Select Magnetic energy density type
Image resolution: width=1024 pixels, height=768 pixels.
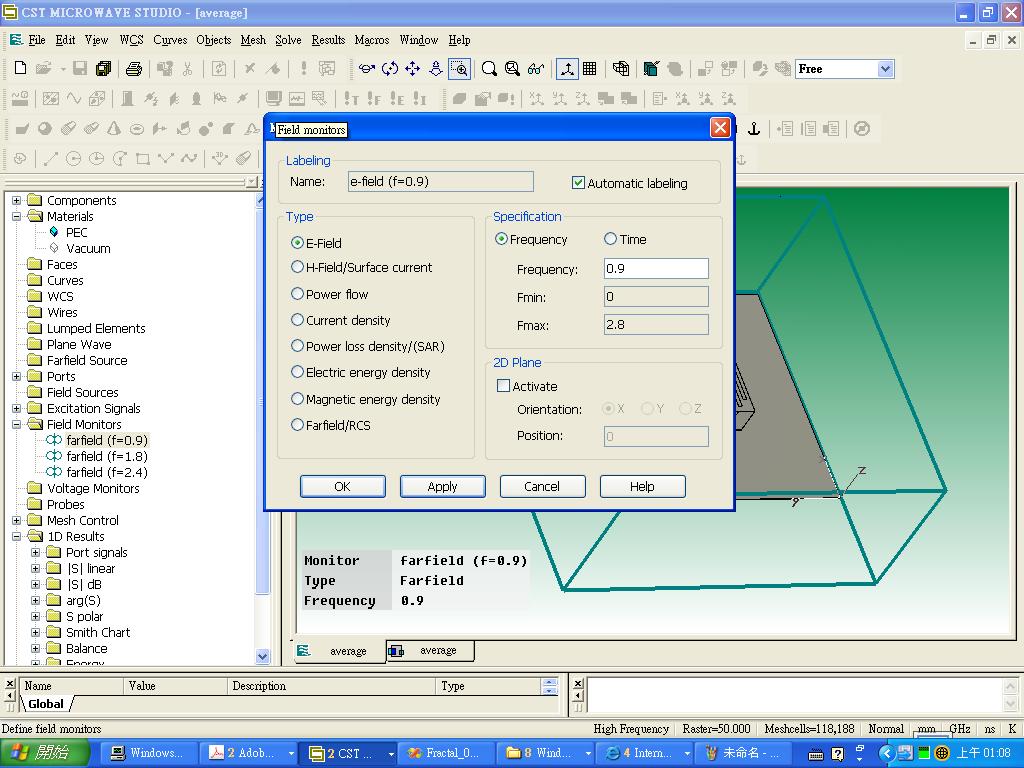(x=297, y=399)
